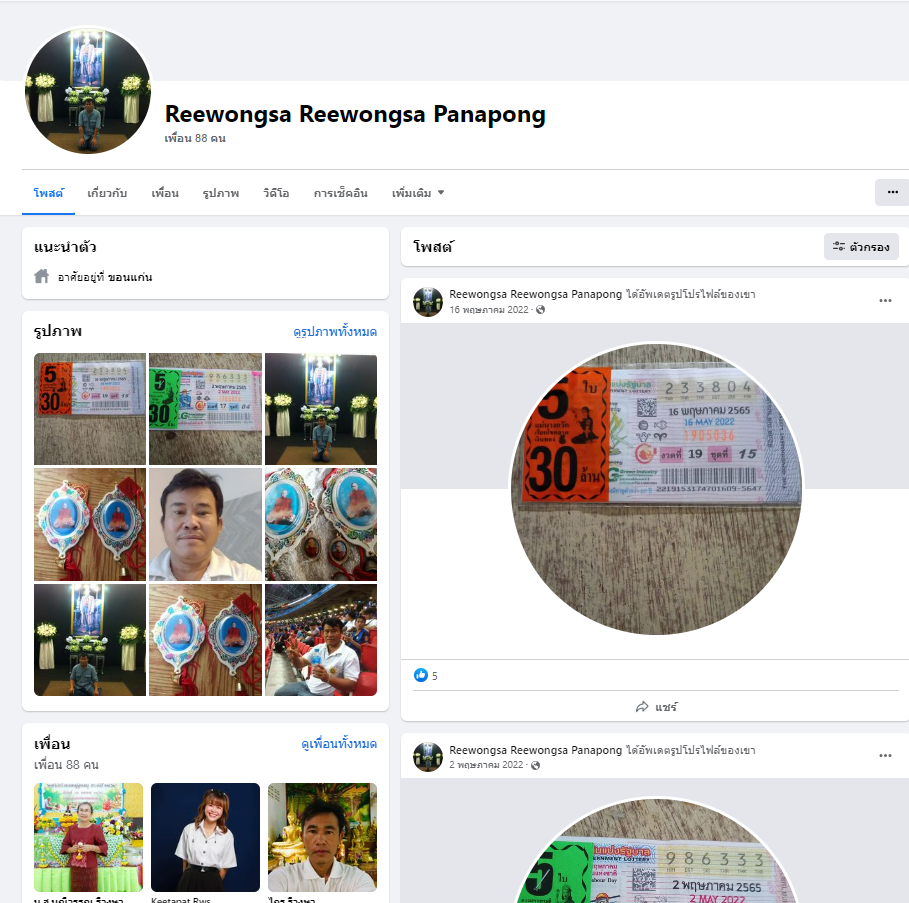
Task: Open the middle-row right amulets photo thumbnail
Action: (x=321, y=525)
